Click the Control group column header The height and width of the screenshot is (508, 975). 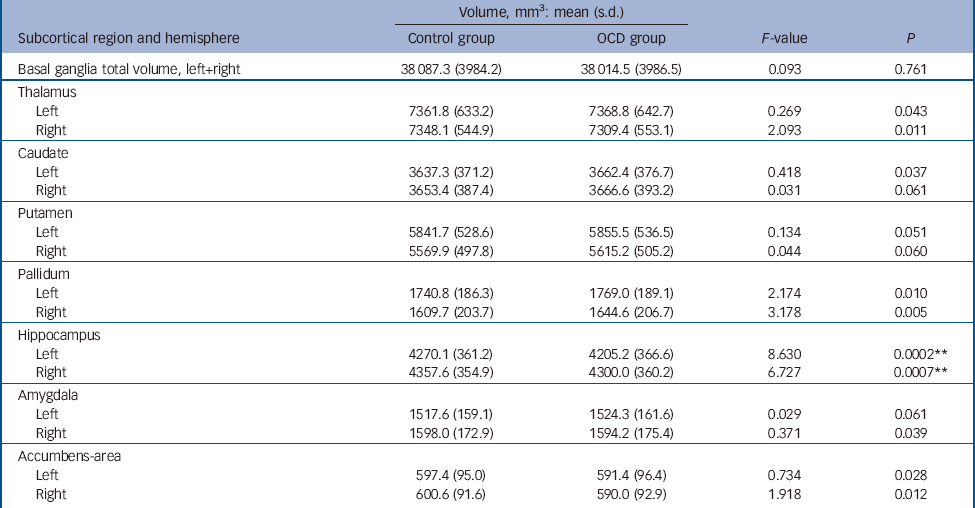pos(451,39)
